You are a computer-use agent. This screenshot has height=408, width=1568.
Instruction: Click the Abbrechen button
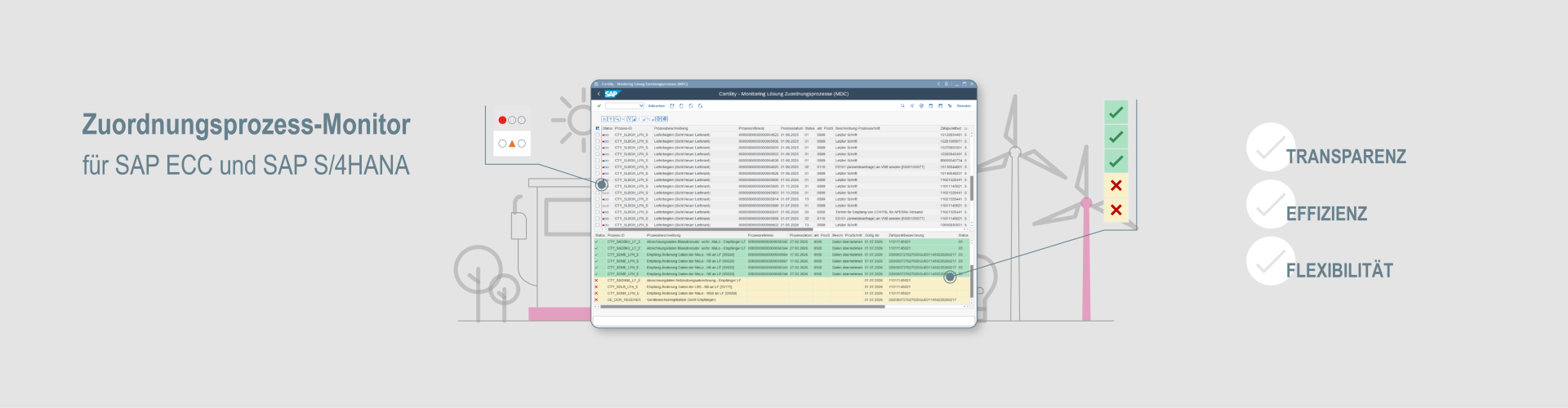tap(657, 106)
